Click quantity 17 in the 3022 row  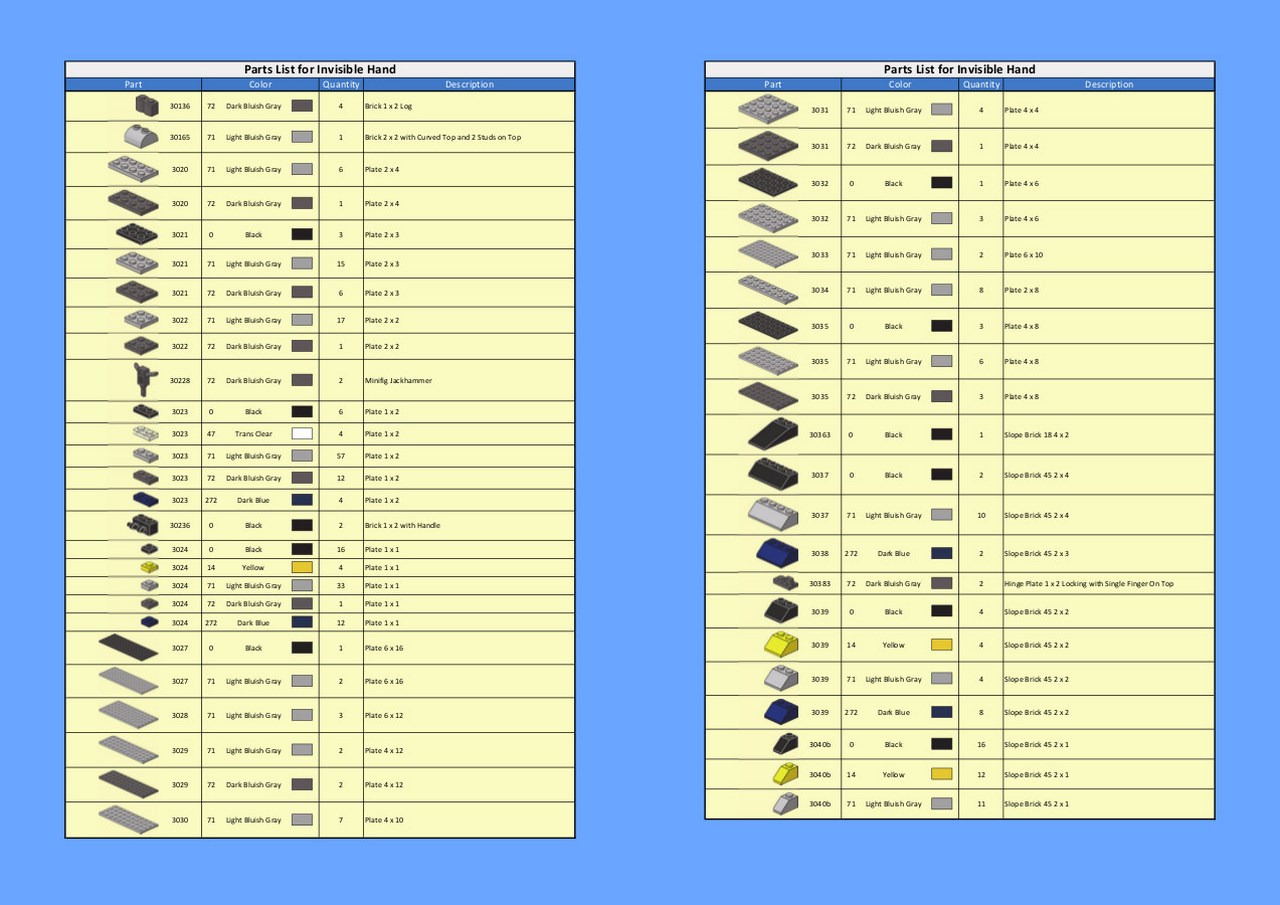(341, 320)
